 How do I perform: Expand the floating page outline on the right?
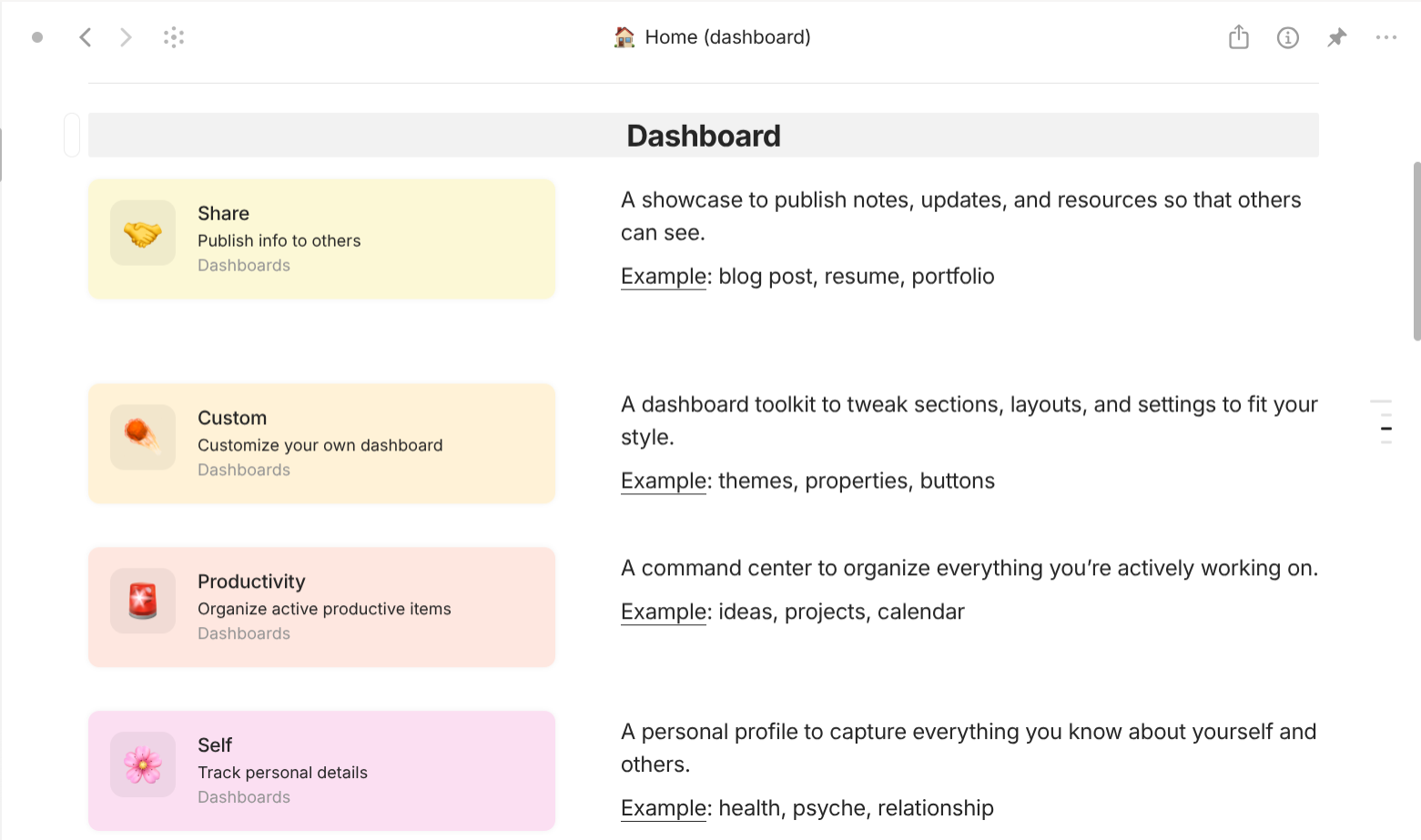pos(1382,421)
